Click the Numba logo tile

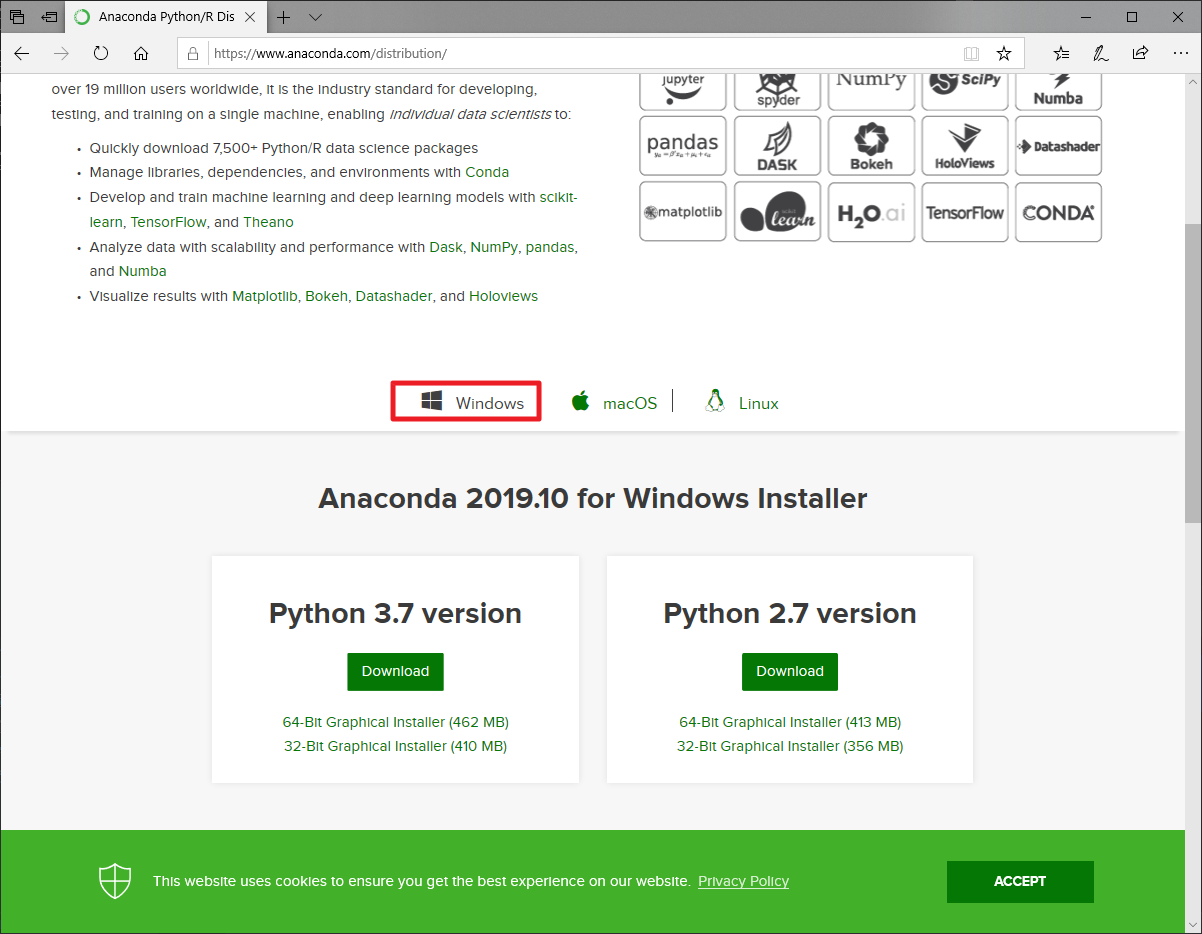tap(1058, 91)
